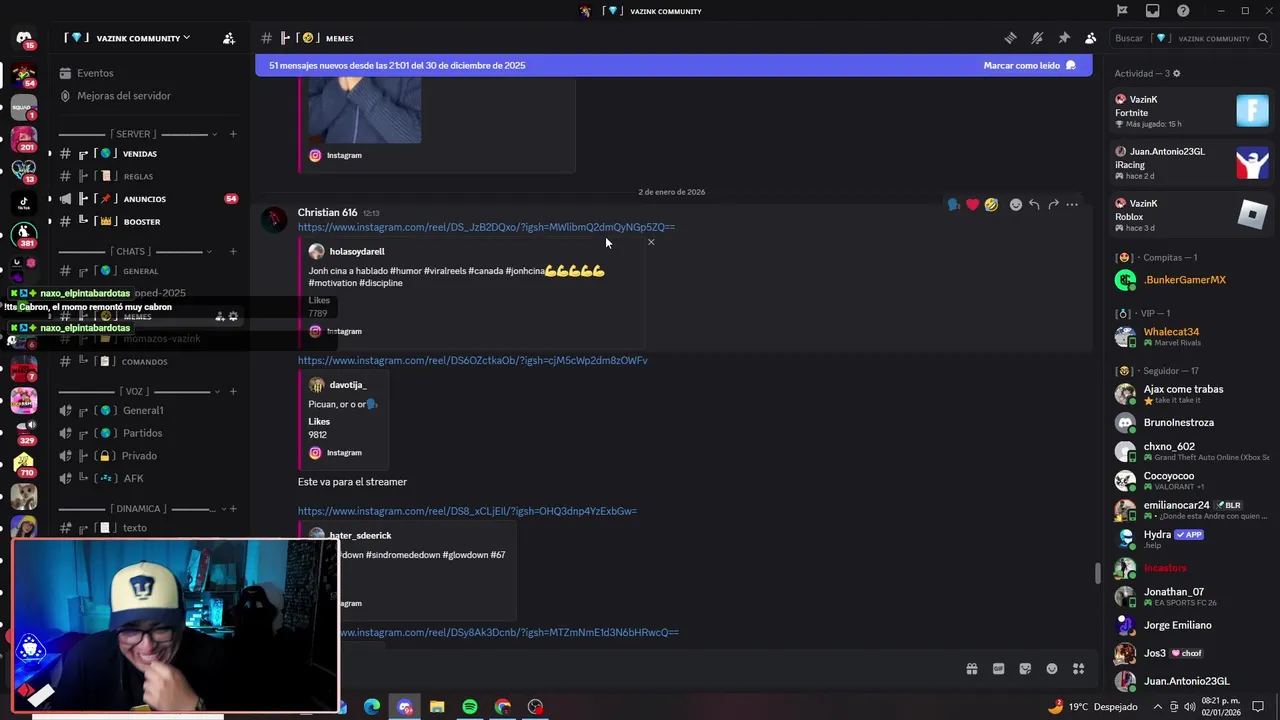Toggle channel notification settings bell icon
The image size is (1280, 720).
pyautogui.click(x=1037, y=38)
